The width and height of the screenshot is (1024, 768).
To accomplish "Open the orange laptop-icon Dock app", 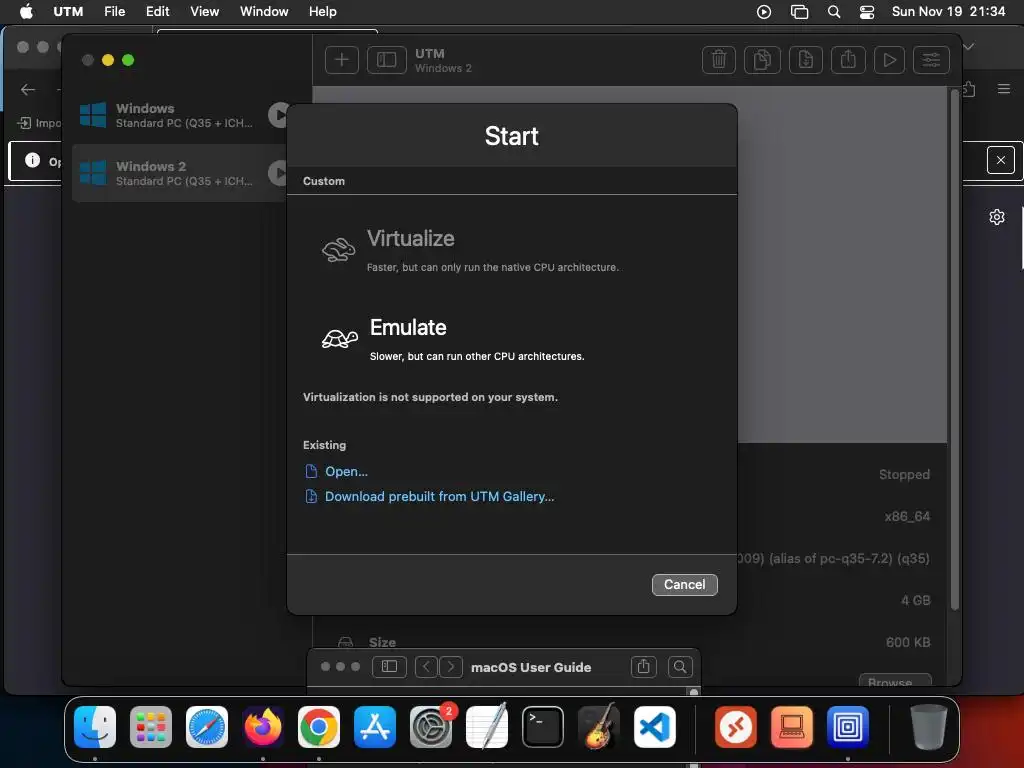I will pyautogui.click(x=792, y=727).
